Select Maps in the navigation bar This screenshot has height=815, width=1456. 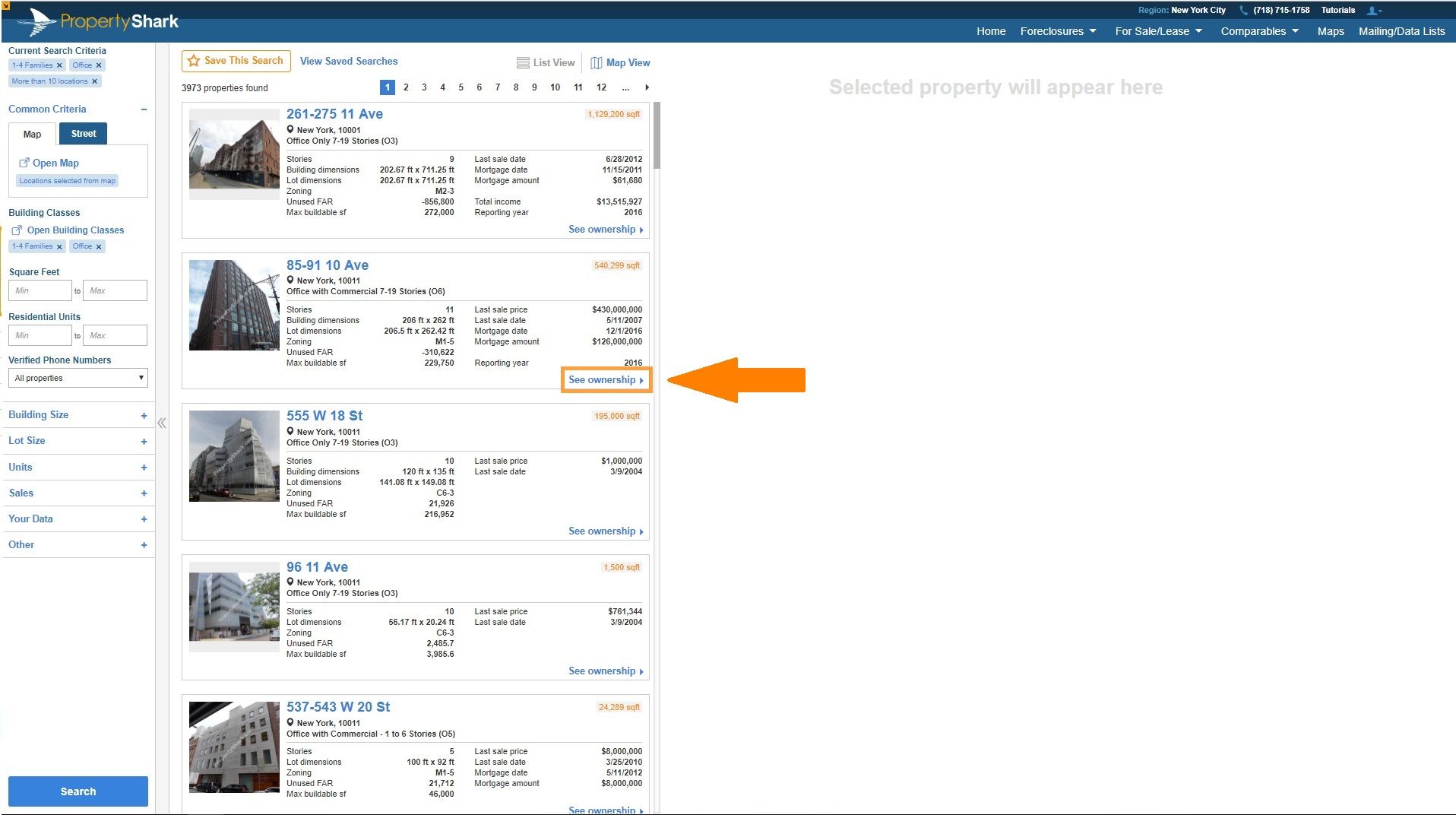(1330, 31)
